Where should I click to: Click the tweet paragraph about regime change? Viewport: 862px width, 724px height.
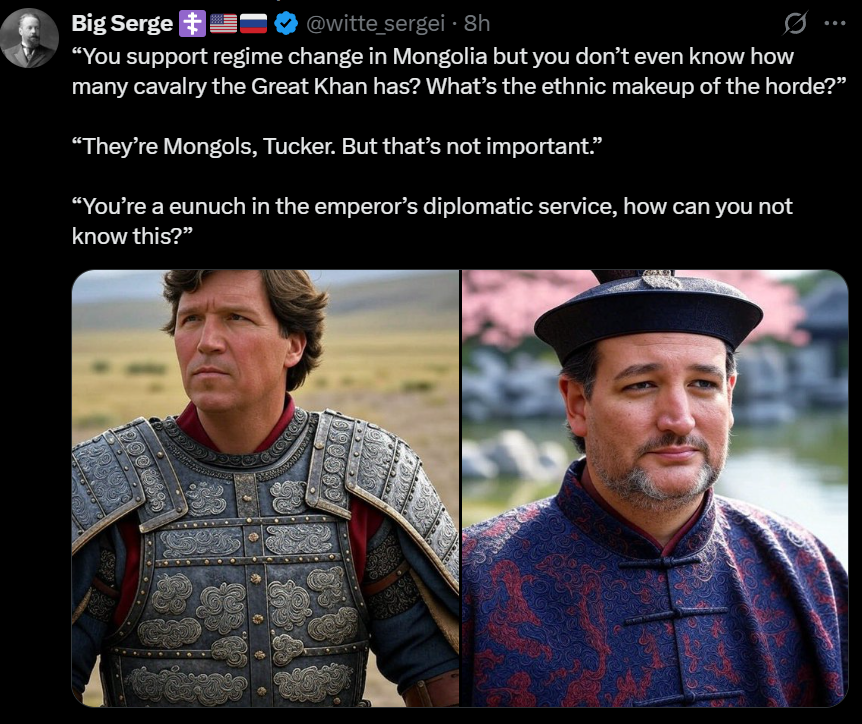click(x=459, y=71)
